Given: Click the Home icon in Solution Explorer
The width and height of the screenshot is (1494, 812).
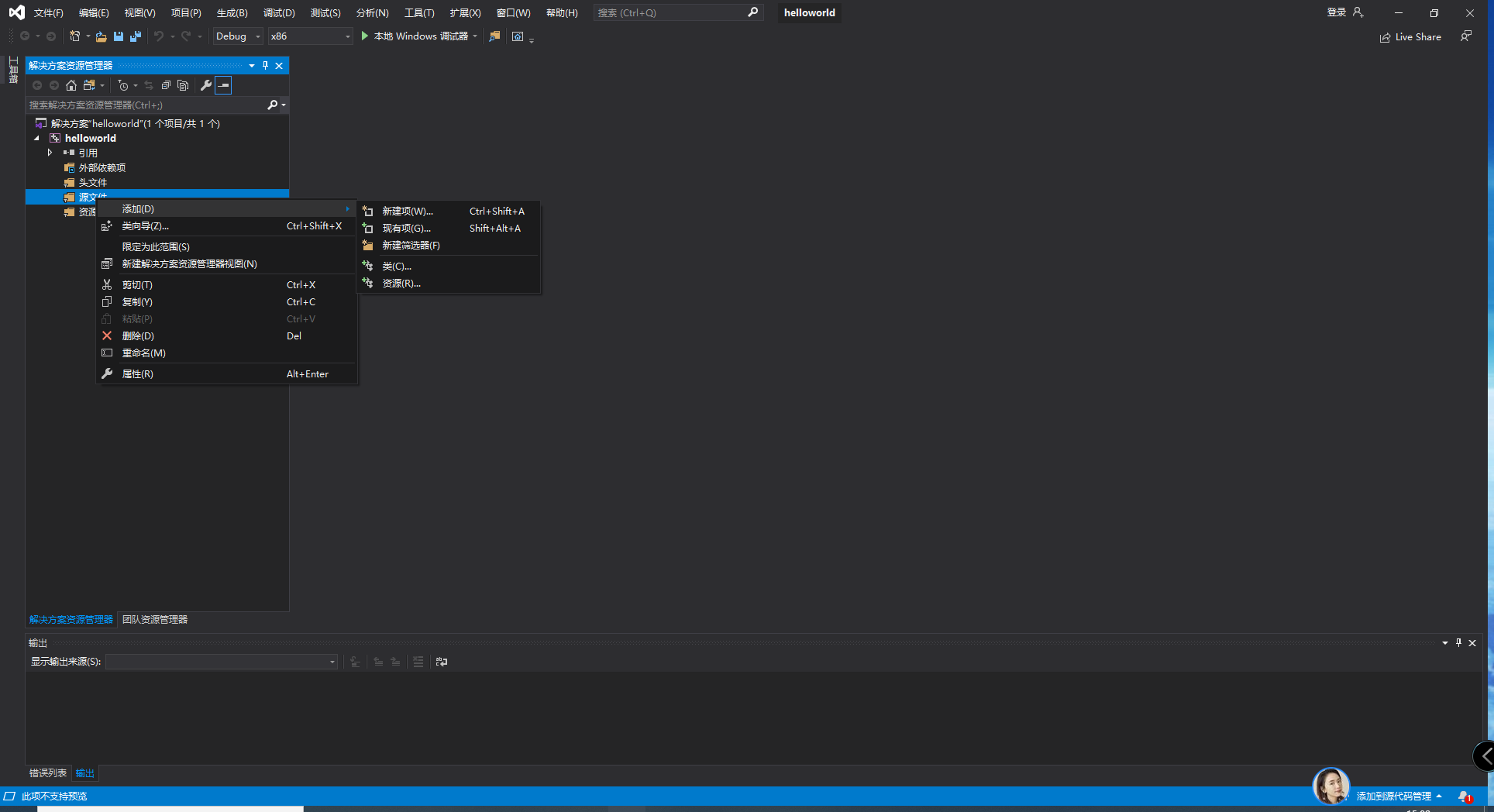Looking at the screenshot, I should (x=71, y=85).
